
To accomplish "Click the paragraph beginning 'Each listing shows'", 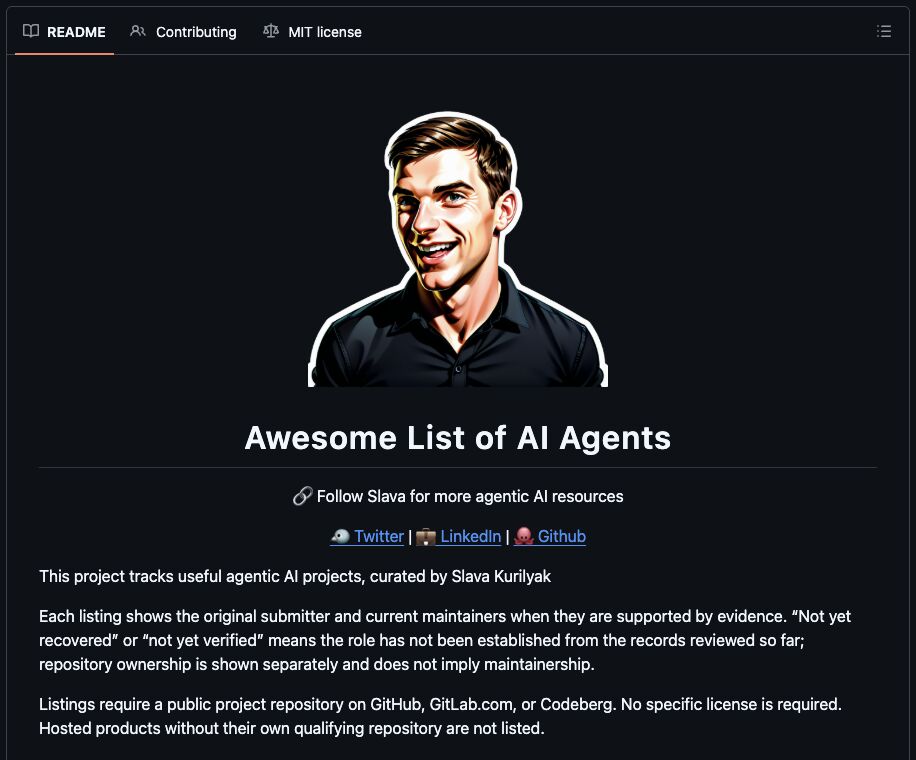I will tap(445, 640).
